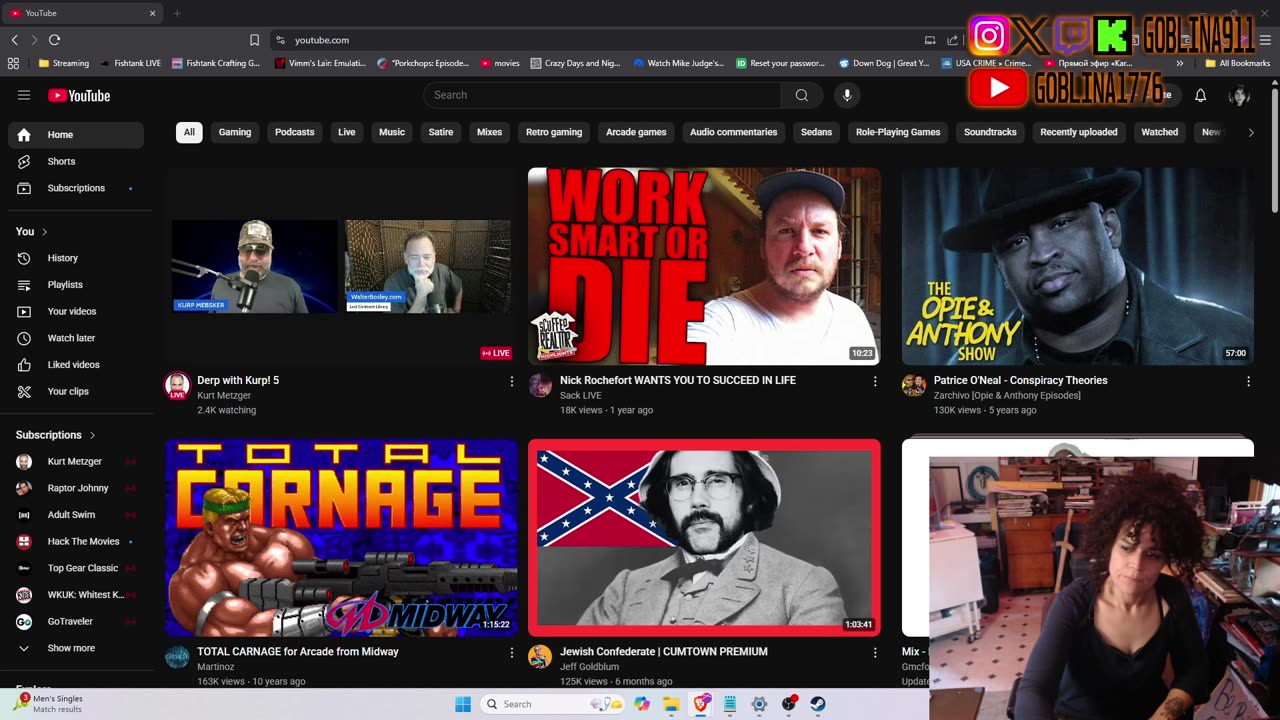
Task: Open new browser tab plus button
Action: (177, 13)
